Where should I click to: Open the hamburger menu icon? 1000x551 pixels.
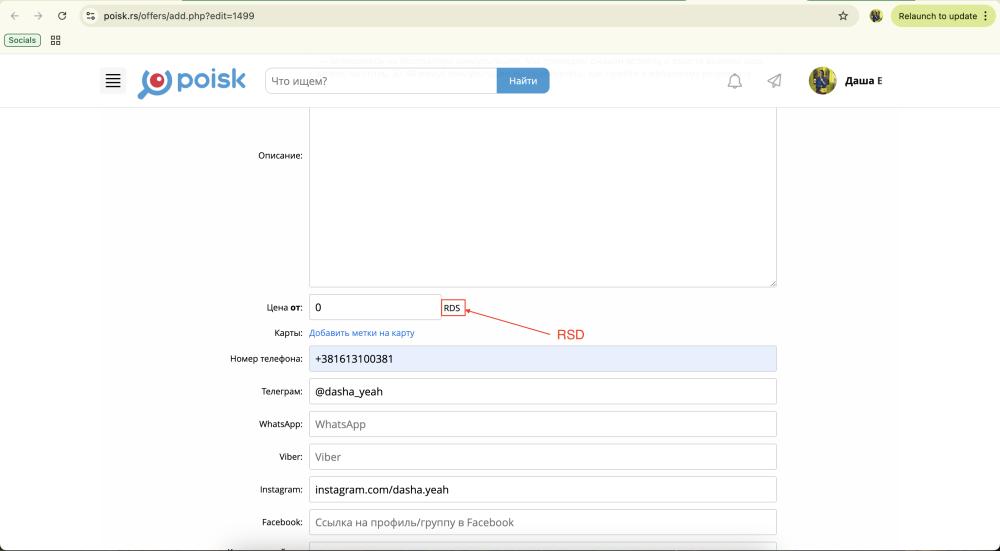coord(113,81)
